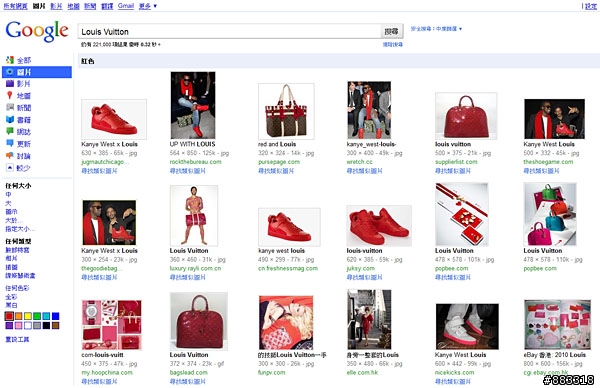
Task: Open the luxury.rayli.com.cn model thumbnail
Action: pos(194,215)
